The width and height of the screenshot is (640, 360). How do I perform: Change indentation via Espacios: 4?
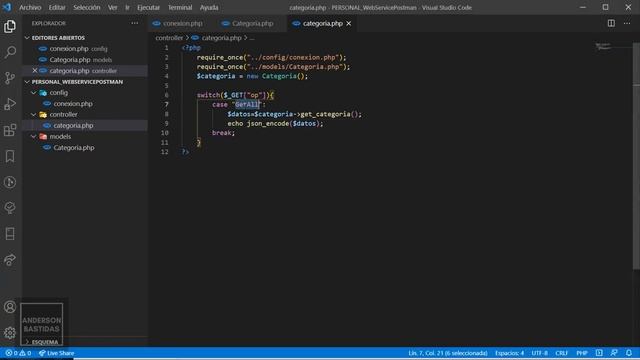point(509,353)
